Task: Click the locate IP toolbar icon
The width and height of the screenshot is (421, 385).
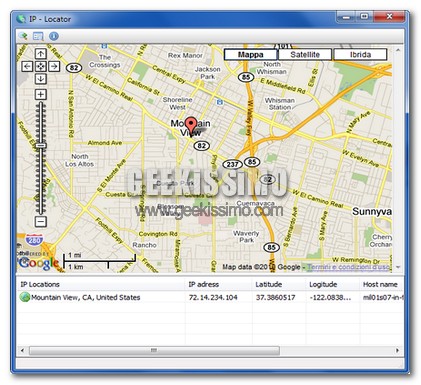Action: pos(24,36)
